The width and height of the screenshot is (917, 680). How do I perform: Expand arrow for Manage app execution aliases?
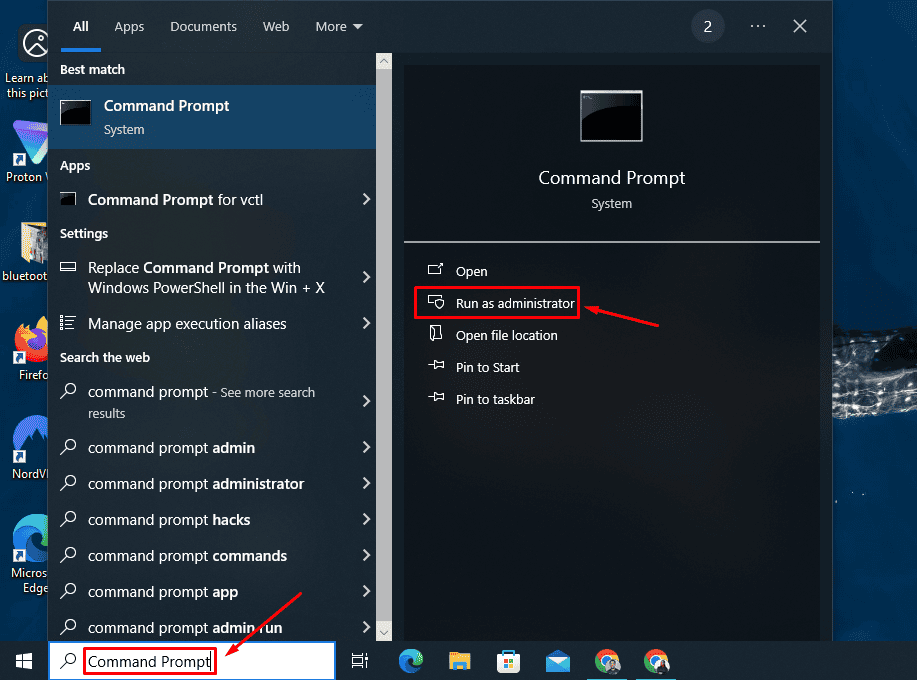366,323
